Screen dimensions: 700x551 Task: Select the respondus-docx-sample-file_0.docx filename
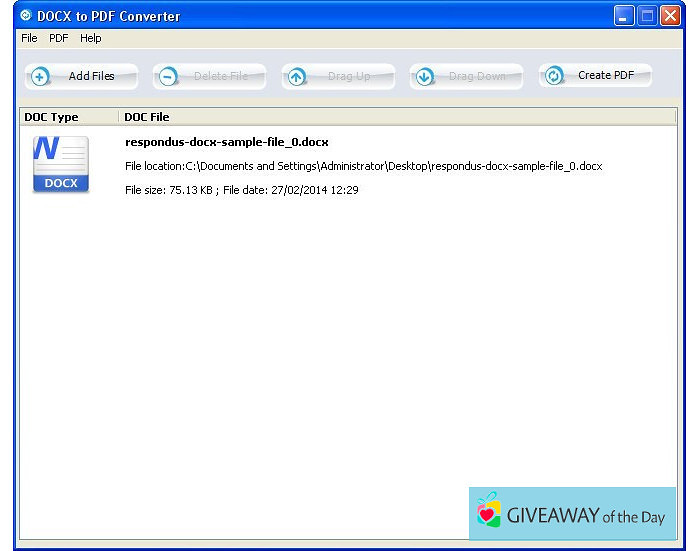[x=226, y=142]
